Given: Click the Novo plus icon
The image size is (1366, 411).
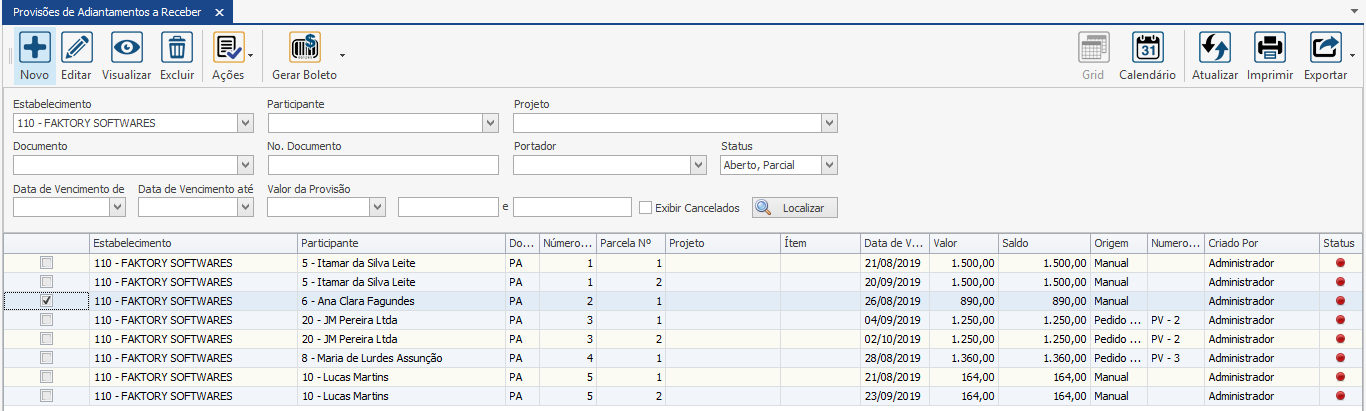Looking at the screenshot, I should coord(34,48).
